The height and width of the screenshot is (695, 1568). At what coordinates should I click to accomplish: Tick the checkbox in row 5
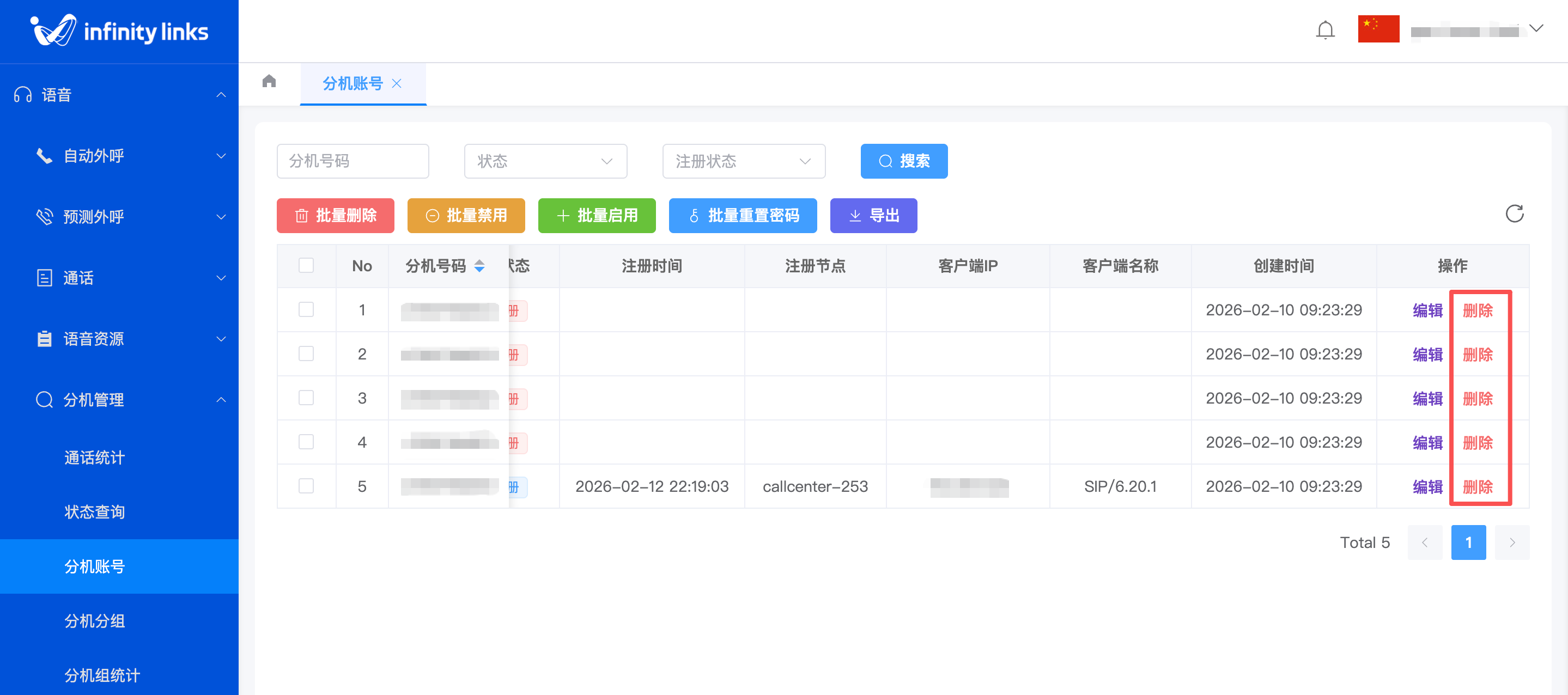coord(306,486)
